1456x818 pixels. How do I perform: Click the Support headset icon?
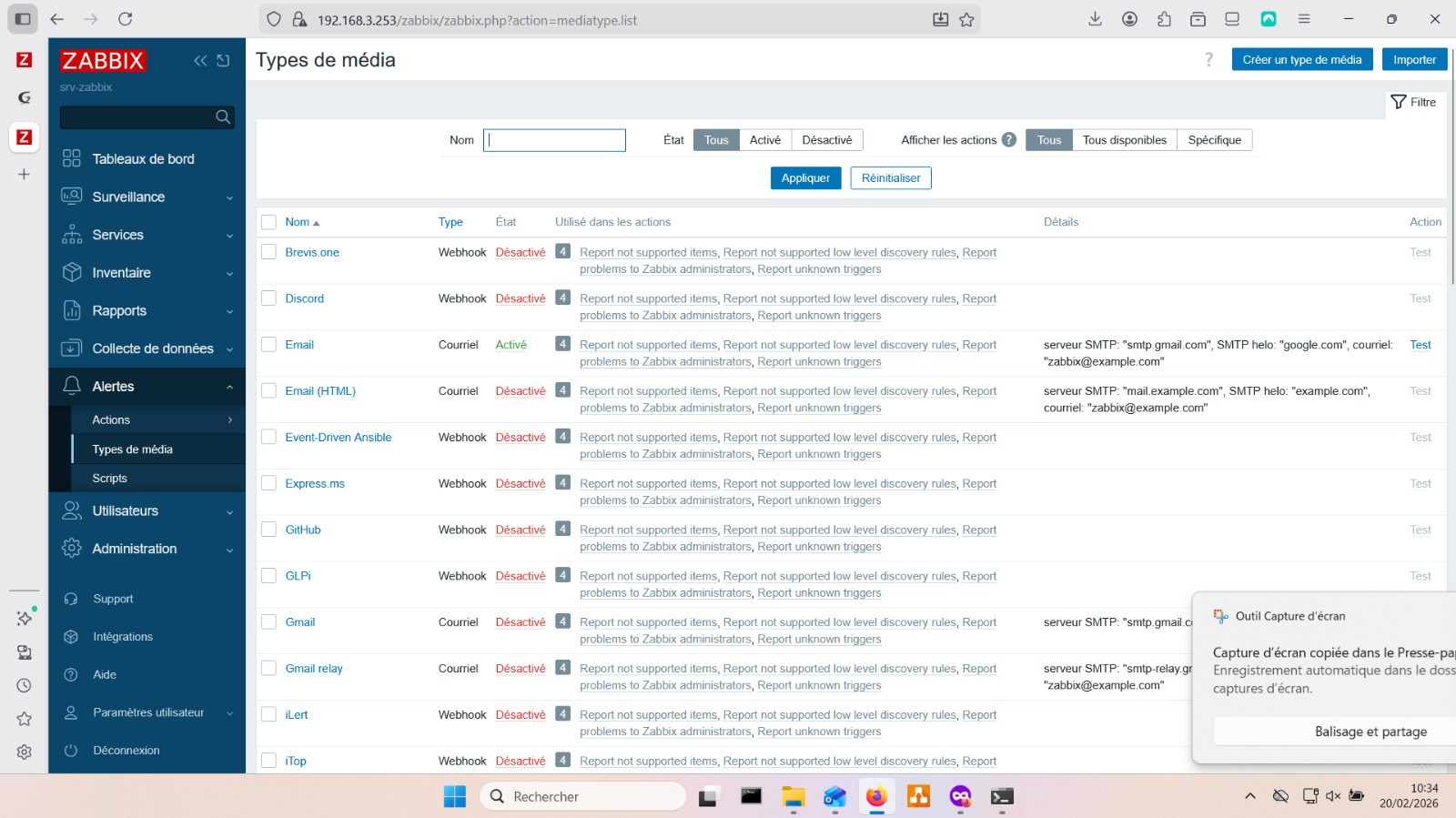coord(71,600)
